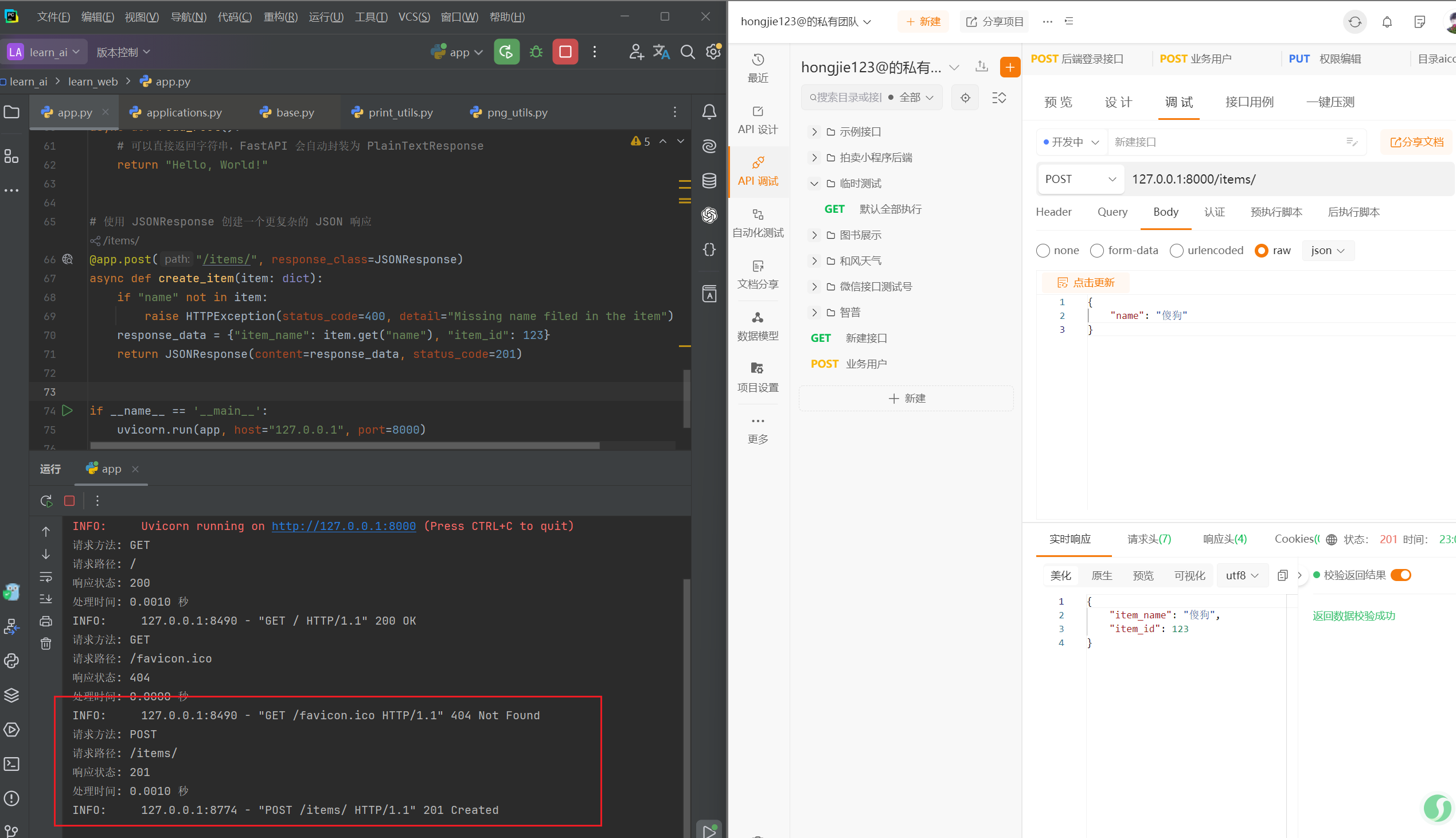Click the sync refresh icon at top
This screenshot has width=1456, height=838.
1354,22
